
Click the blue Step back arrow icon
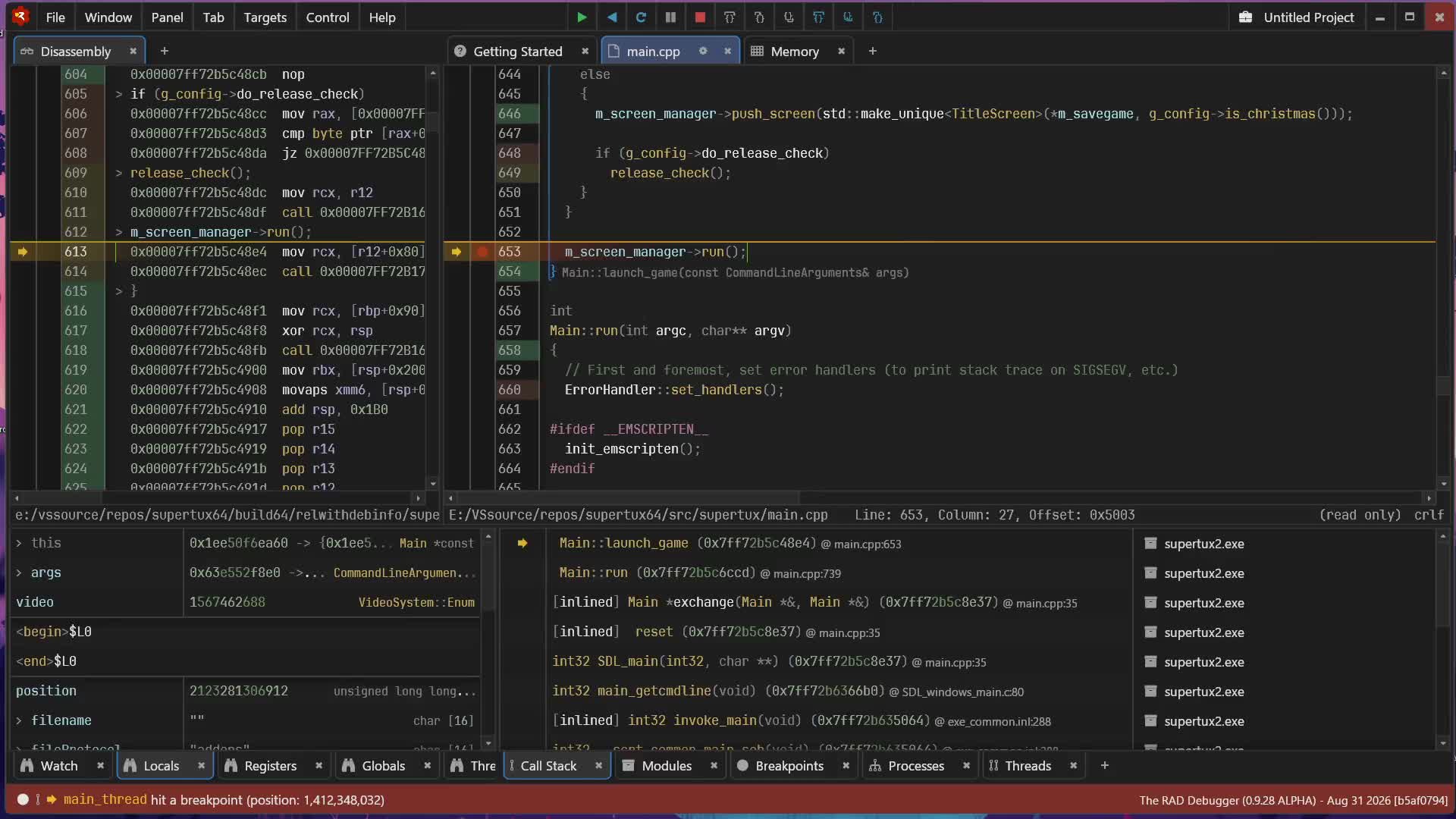611,17
